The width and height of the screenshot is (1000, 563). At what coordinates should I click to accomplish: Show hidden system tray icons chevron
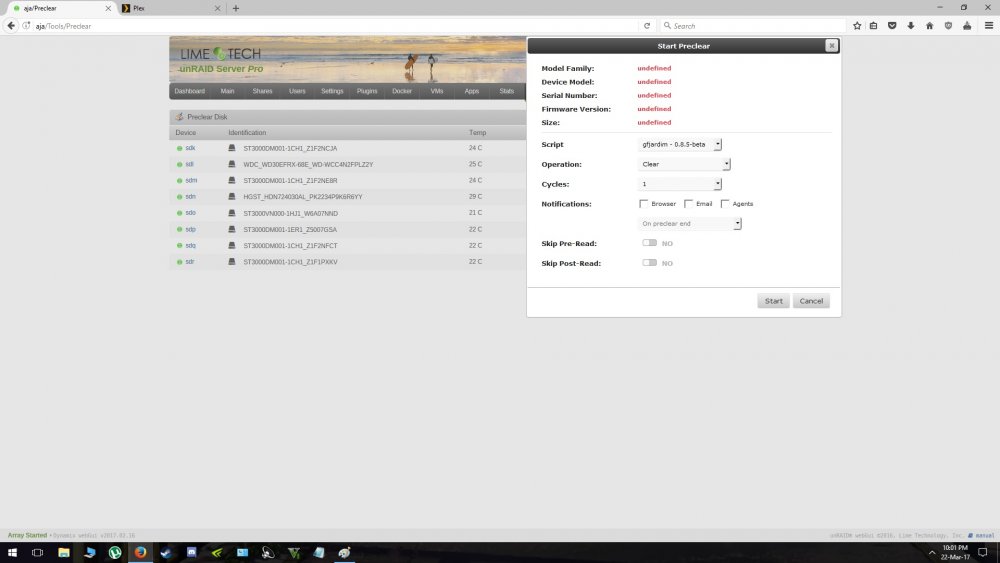pyautogui.click(x=932, y=552)
